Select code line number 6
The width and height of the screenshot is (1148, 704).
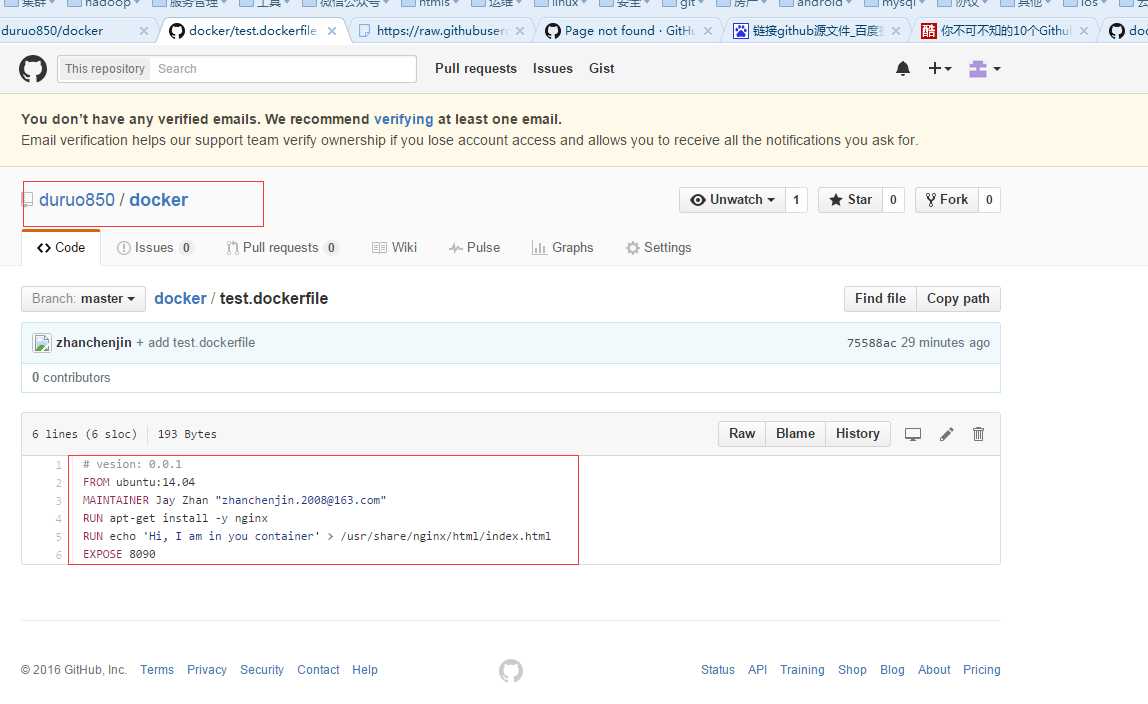pos(59,555)
